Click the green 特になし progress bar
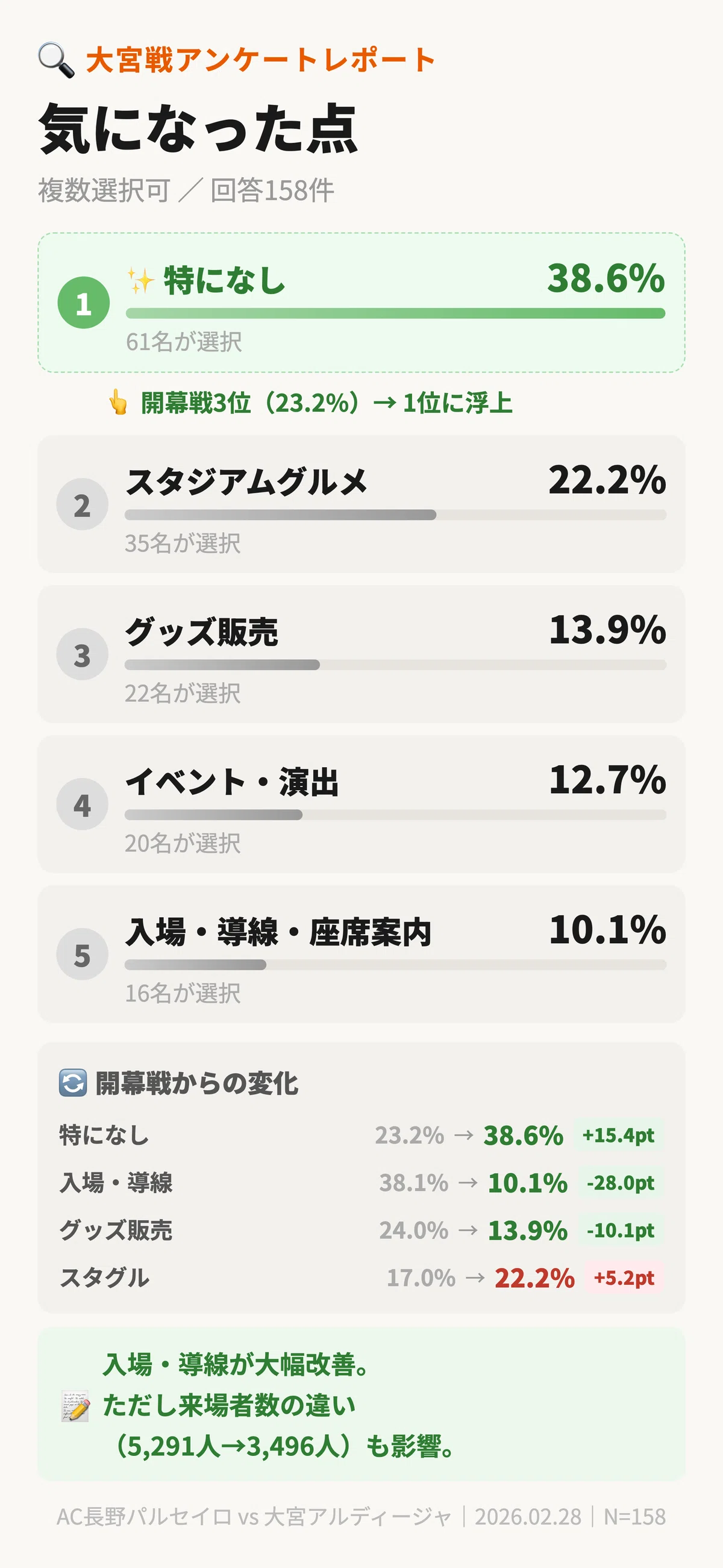The image size is (723, 1568). (x=396, y=313)
